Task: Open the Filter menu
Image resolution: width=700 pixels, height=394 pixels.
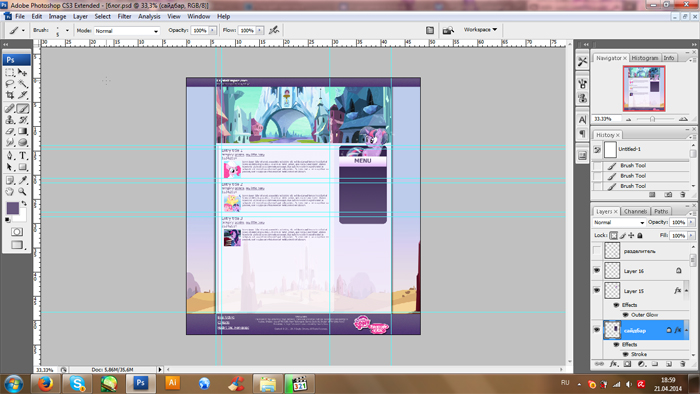Action: [124, 17]
